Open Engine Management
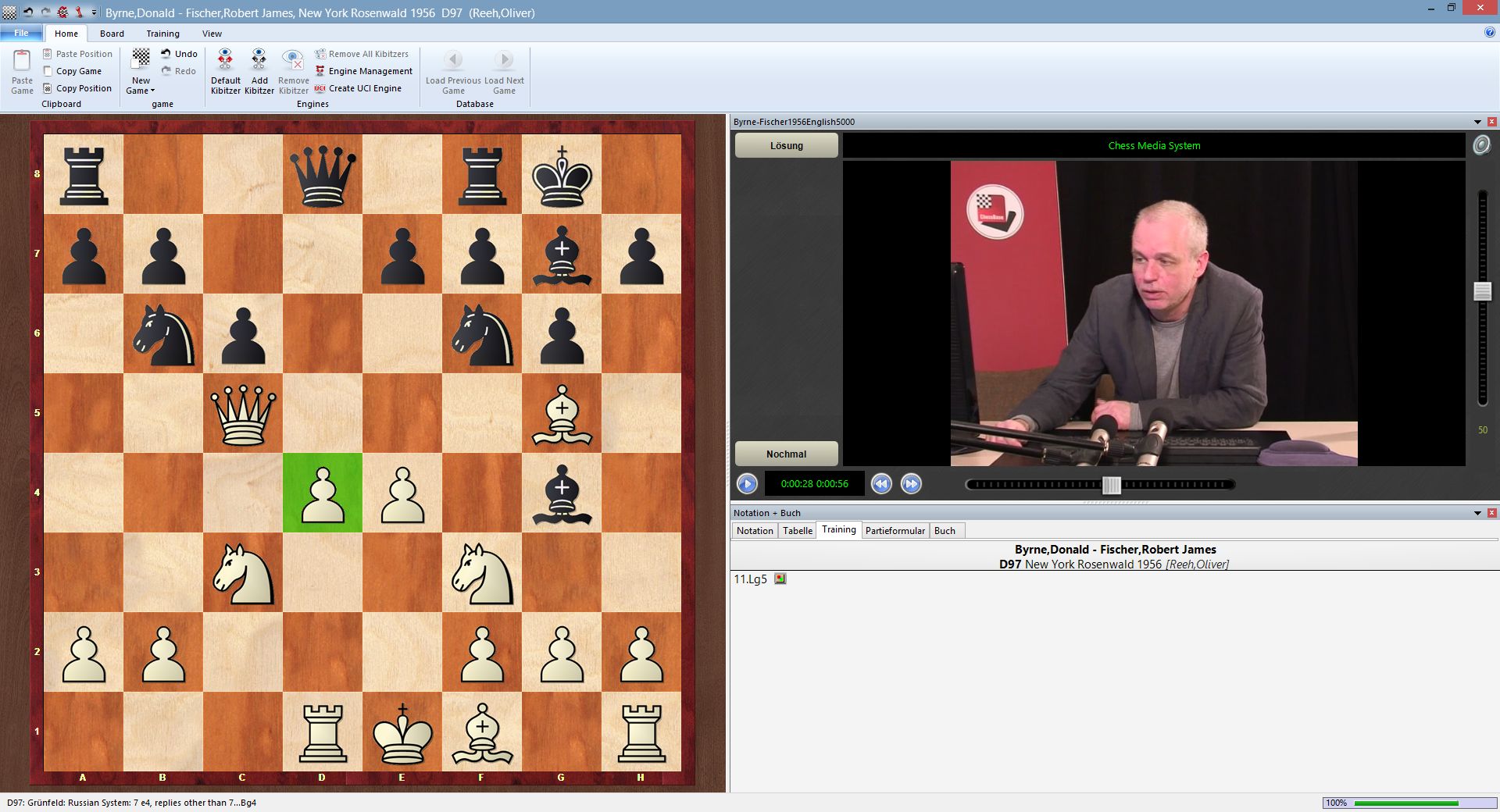The image size is (1500, 812). click(364, 71)
